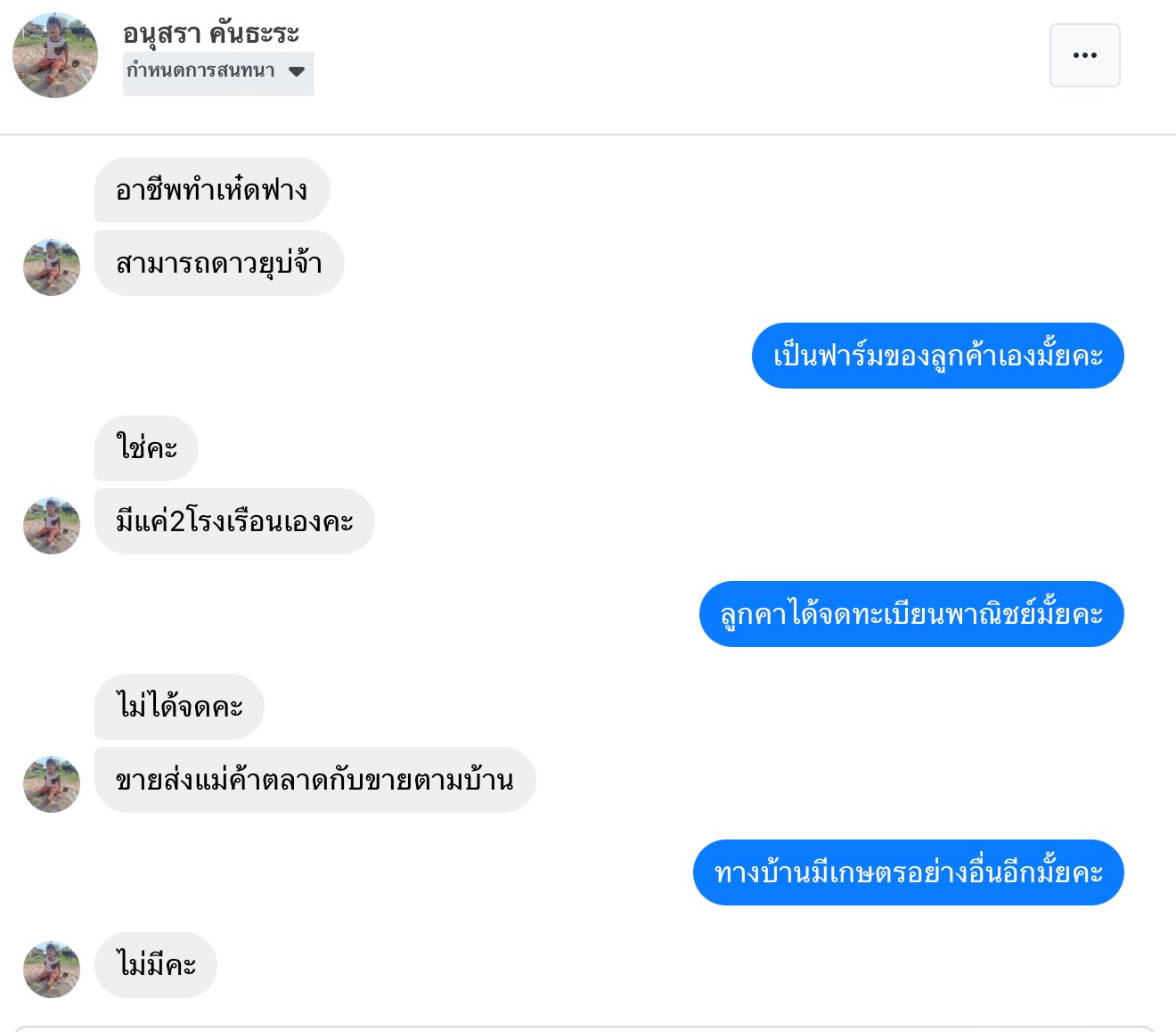The width and height of the screenshot is (1176, 1032).
Task: Select the อาชีพทำเห็ดฟาง message bubble
Action: click(212, 190)
